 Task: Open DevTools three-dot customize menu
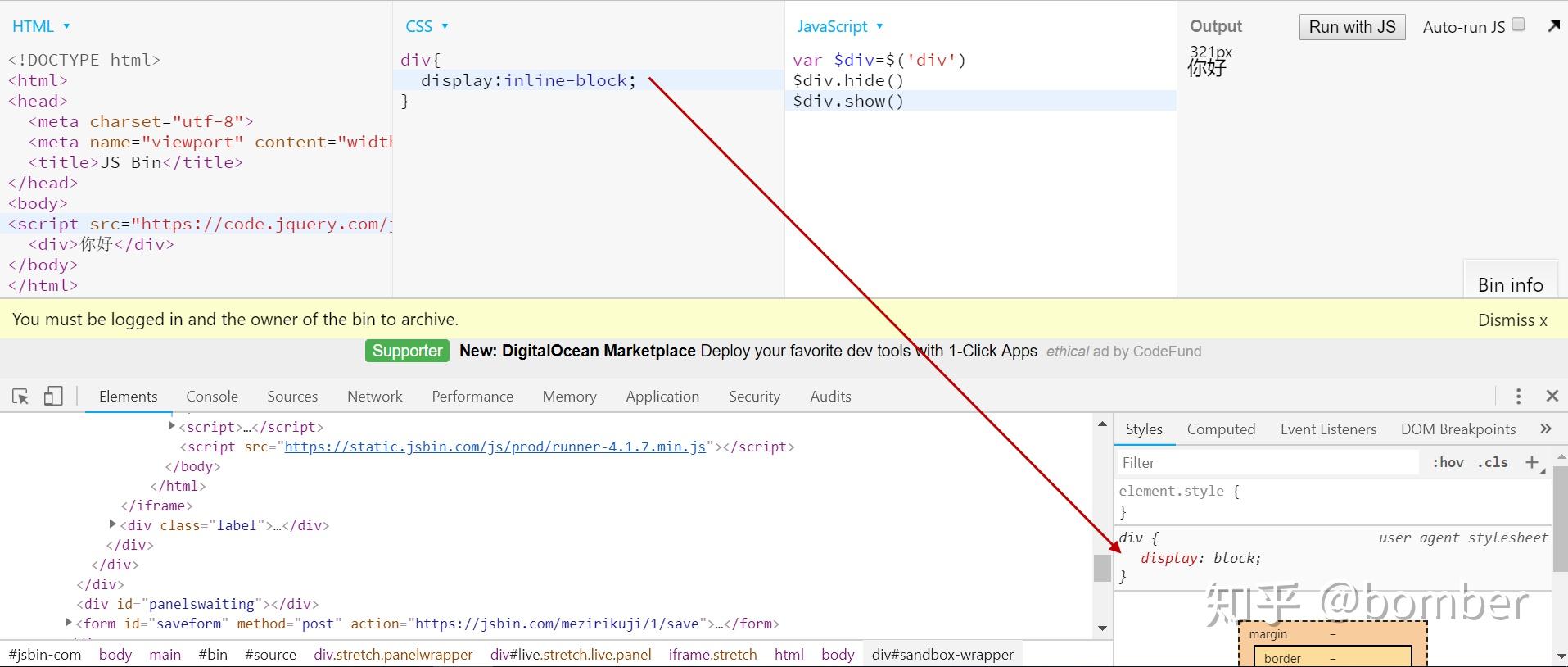[x=1518, y=397]
